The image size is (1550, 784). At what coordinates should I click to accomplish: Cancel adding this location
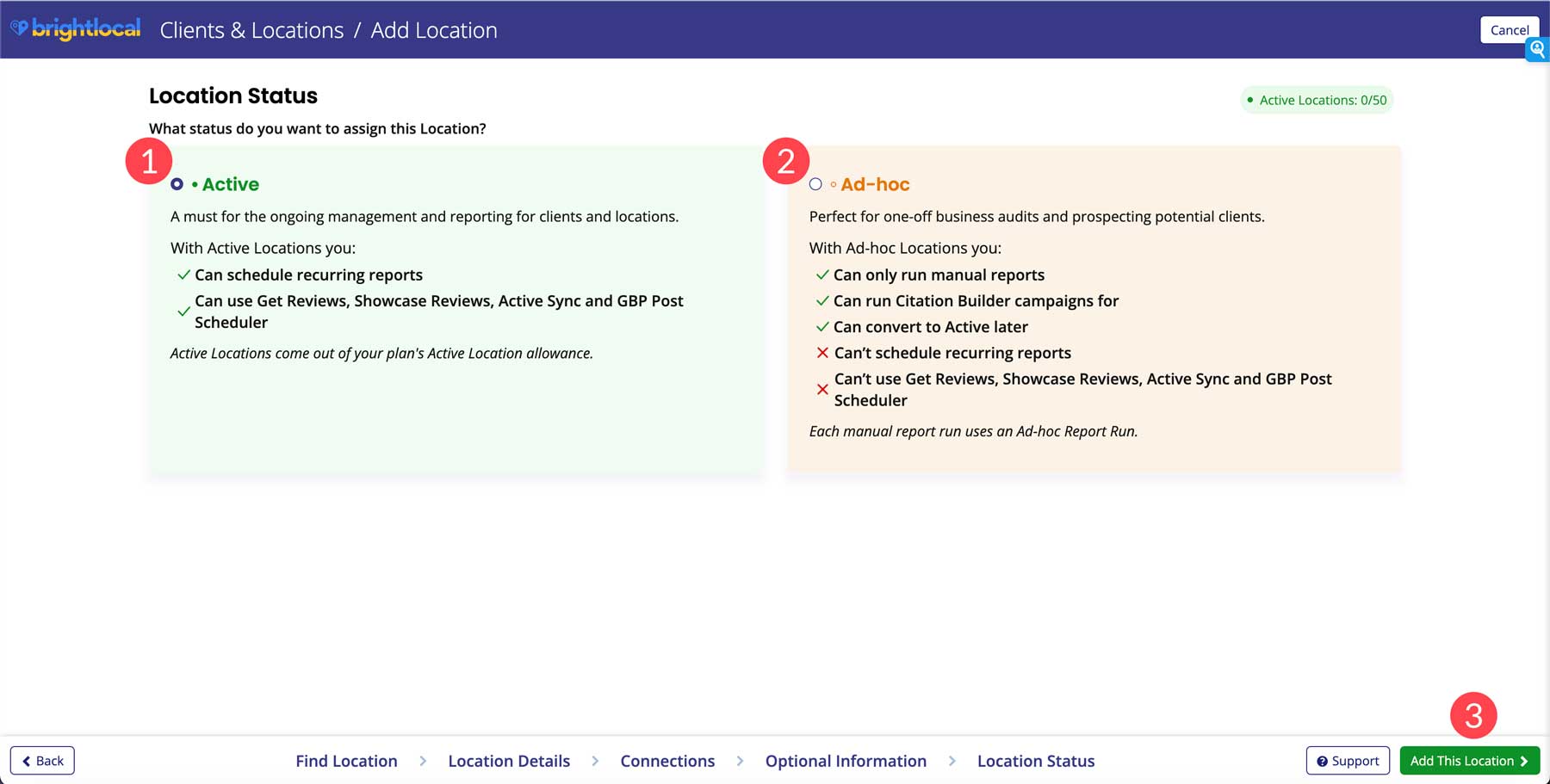[1509, 29]
